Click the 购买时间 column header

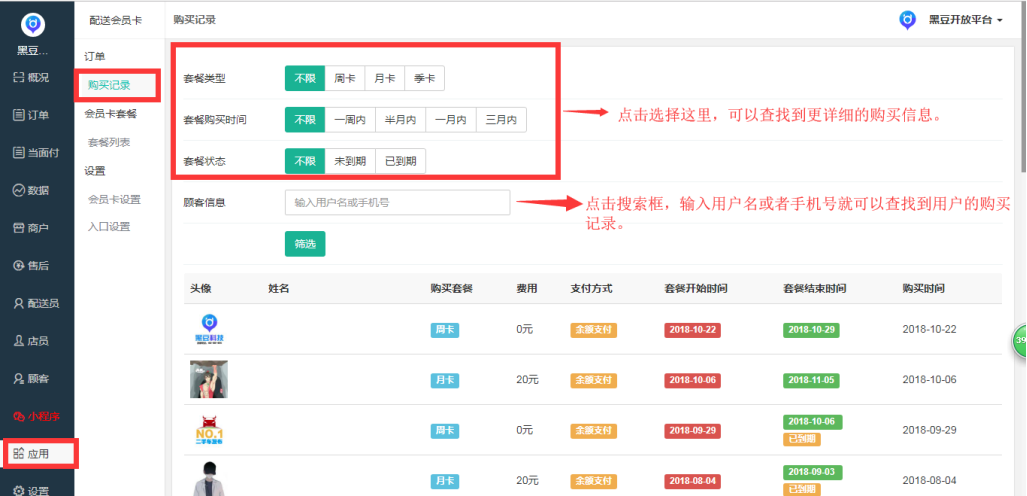click(x=923, y=288)
